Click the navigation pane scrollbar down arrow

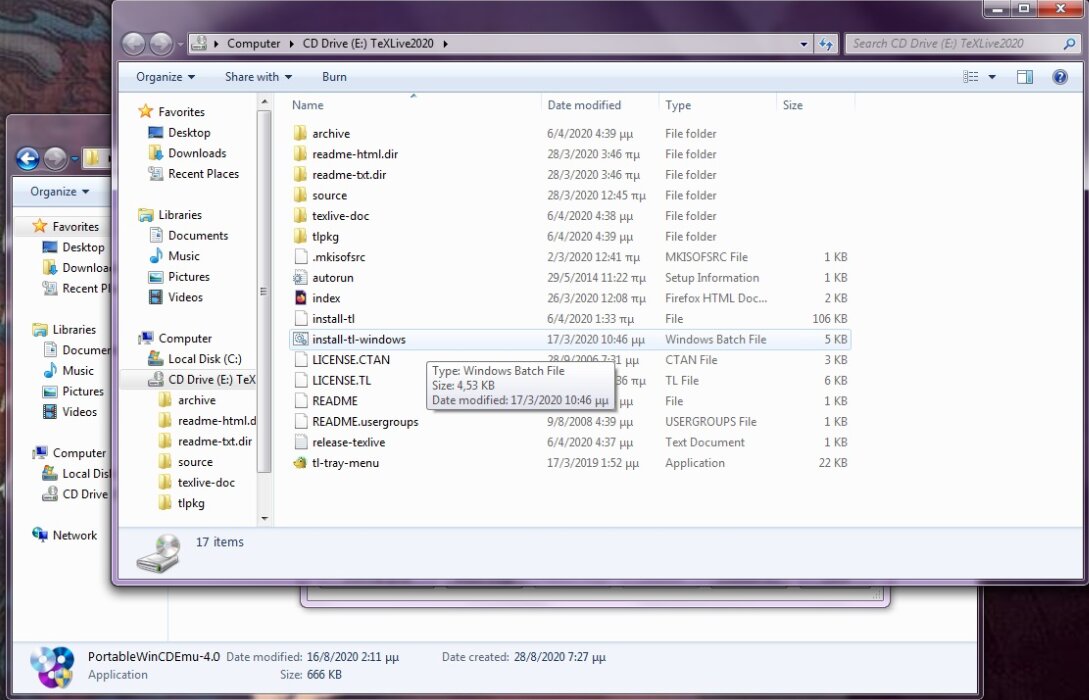coord(264,518)
